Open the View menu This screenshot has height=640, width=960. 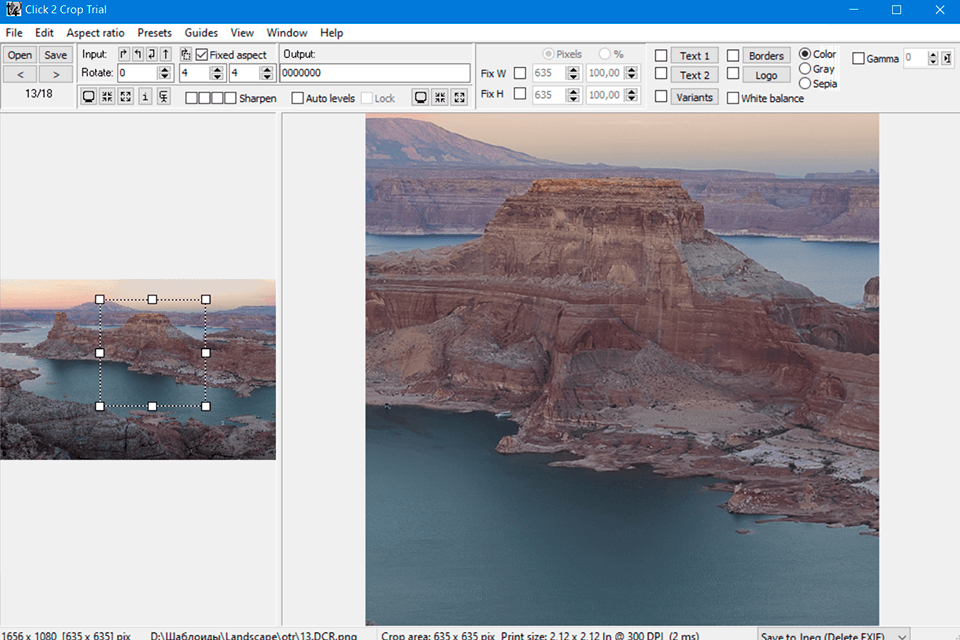(x=242, y=33)
